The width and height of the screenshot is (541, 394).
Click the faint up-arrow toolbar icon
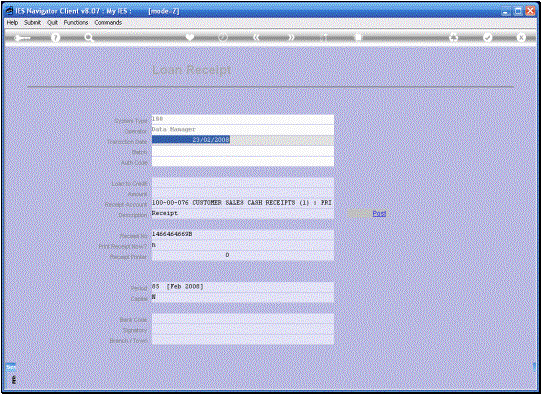pos(324,37)
